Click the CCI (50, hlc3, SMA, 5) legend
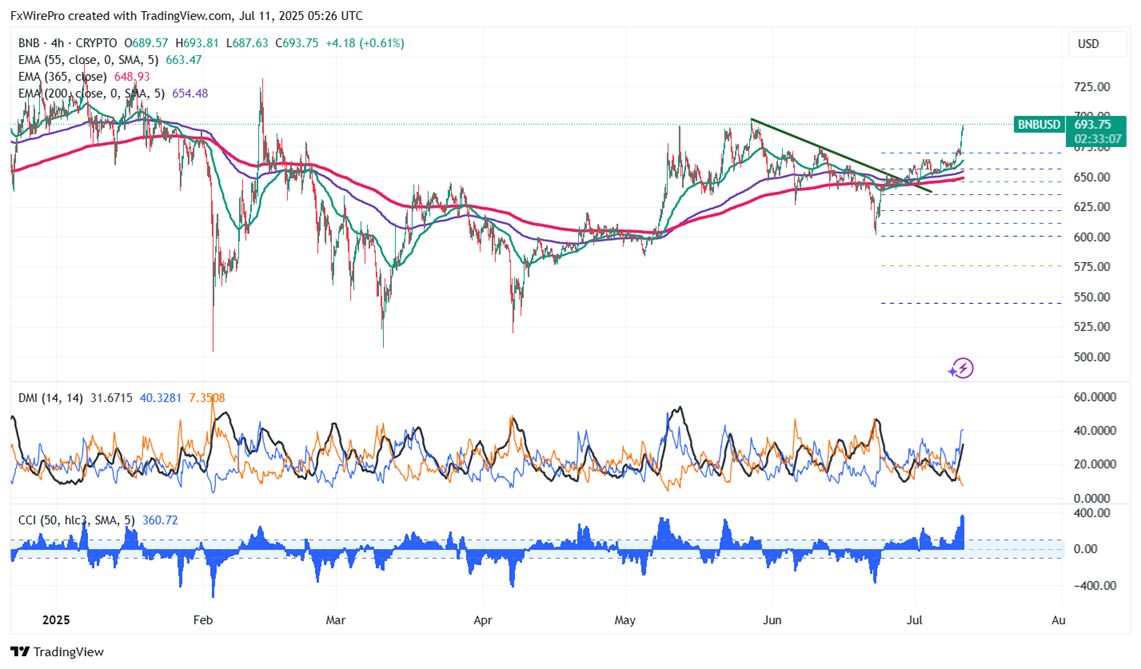Image resolution: width=1141 pixels, height=669 pixels. click(78, 520)
